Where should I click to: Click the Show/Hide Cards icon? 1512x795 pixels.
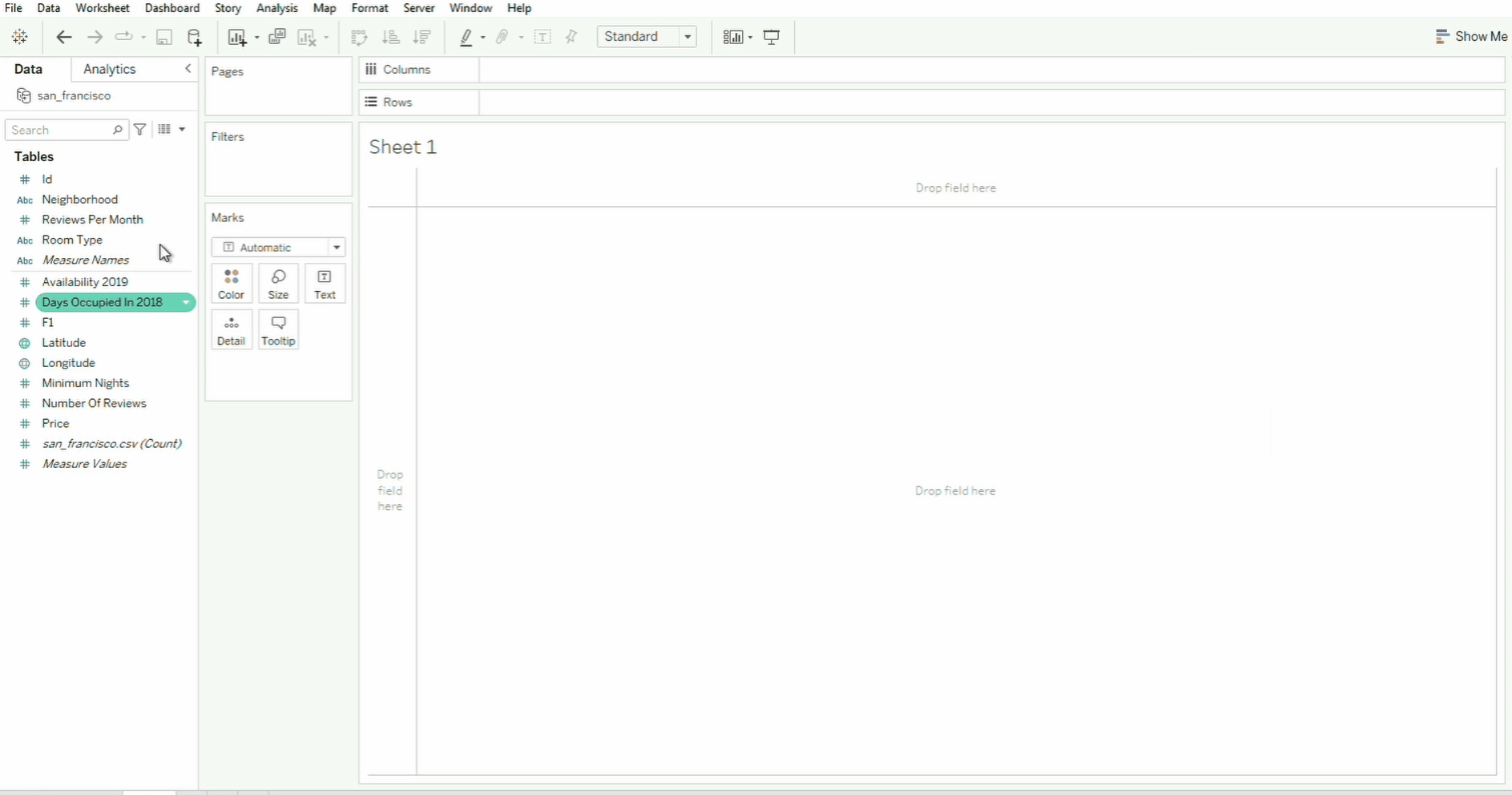click(x=732, y=37)
